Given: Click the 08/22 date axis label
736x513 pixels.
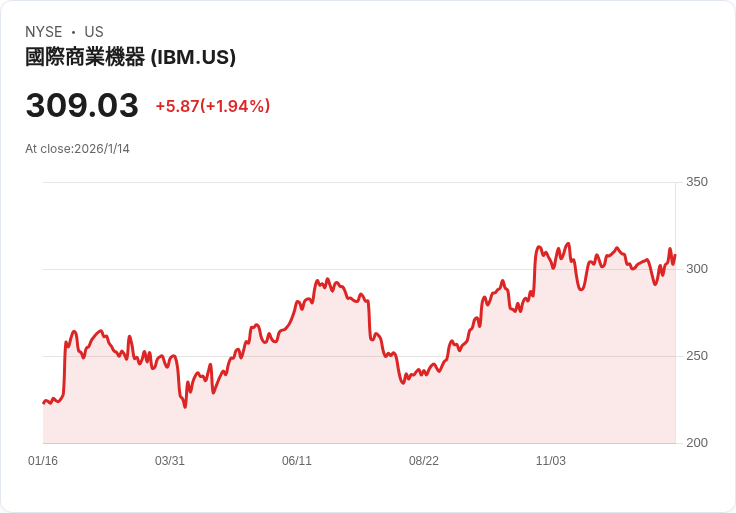Looking at the screenshot, I should [424, 461].
